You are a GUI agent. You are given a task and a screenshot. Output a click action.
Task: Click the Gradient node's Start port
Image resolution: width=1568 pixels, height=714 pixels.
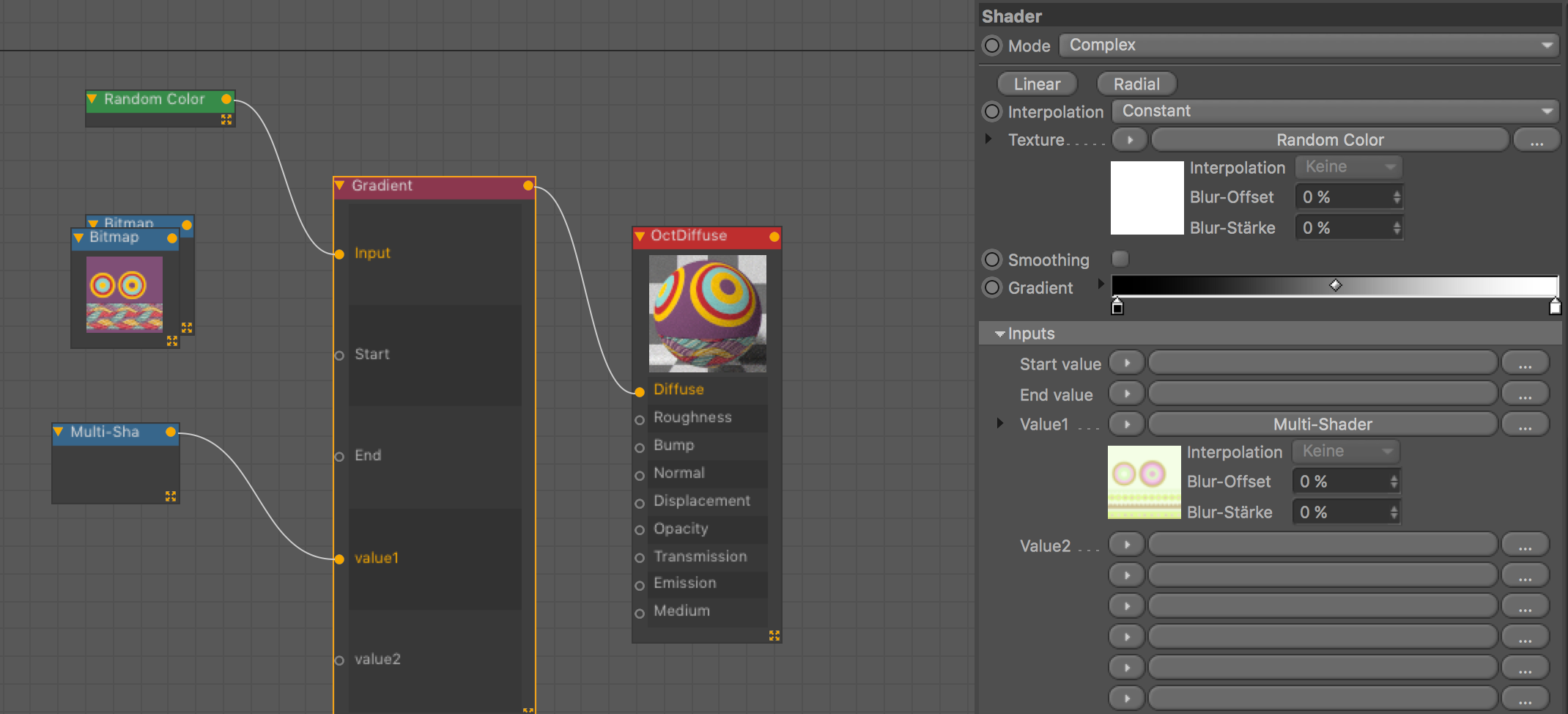point(339,356)
